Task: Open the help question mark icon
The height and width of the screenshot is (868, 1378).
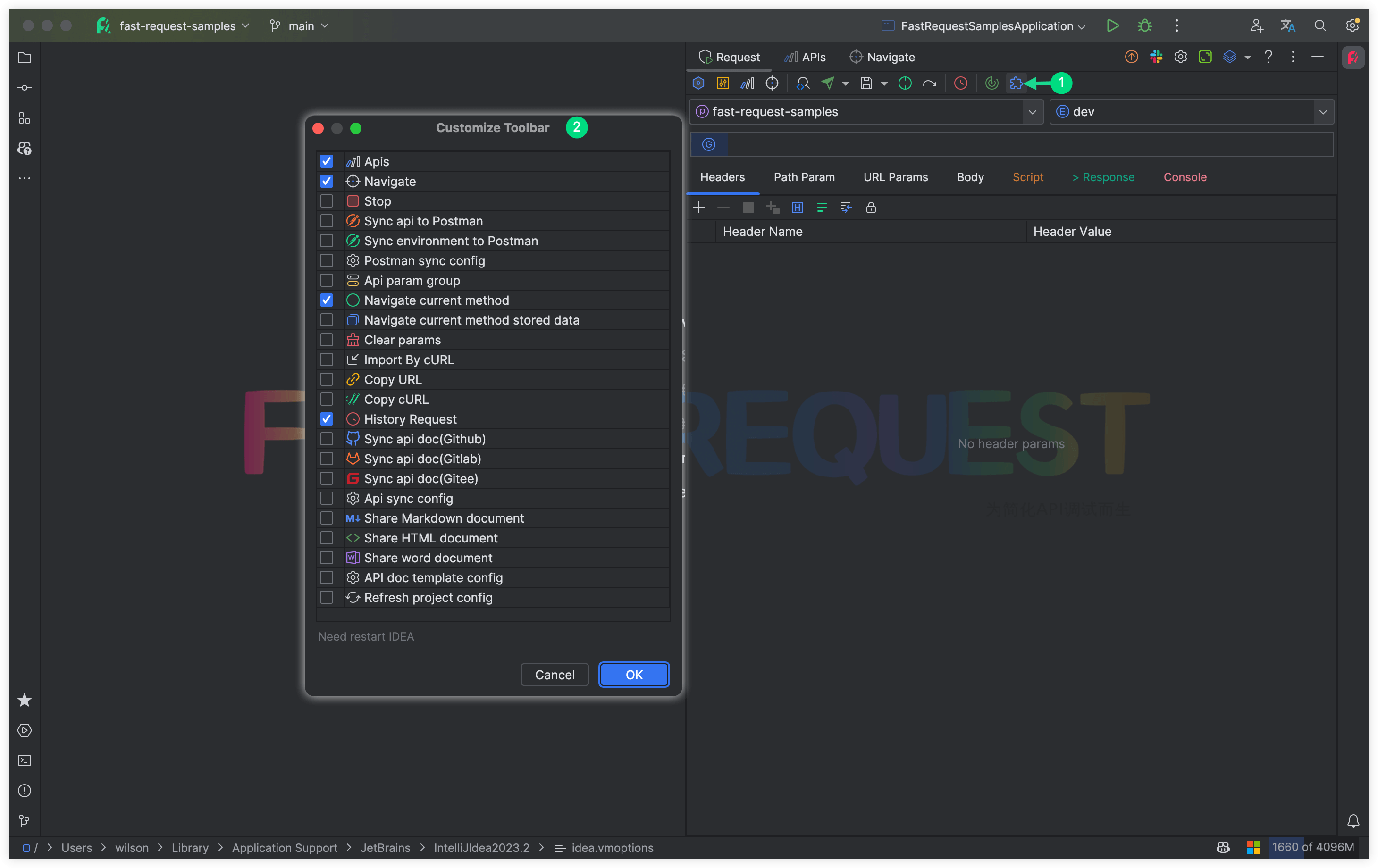Action: pos(1268,57)
